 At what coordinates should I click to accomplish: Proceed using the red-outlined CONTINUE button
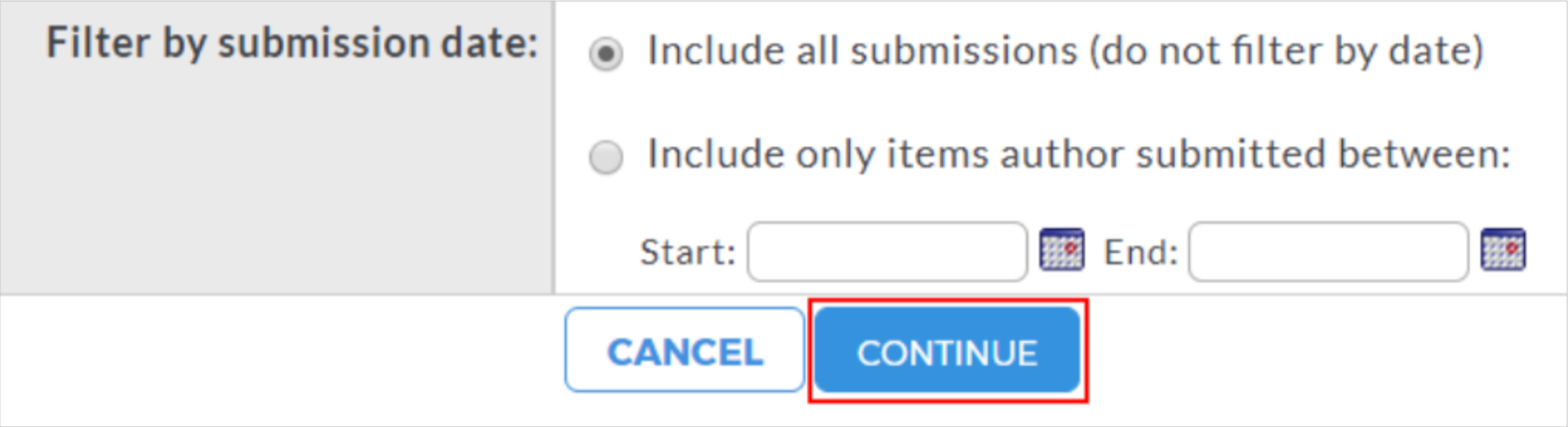click(947, 351)
